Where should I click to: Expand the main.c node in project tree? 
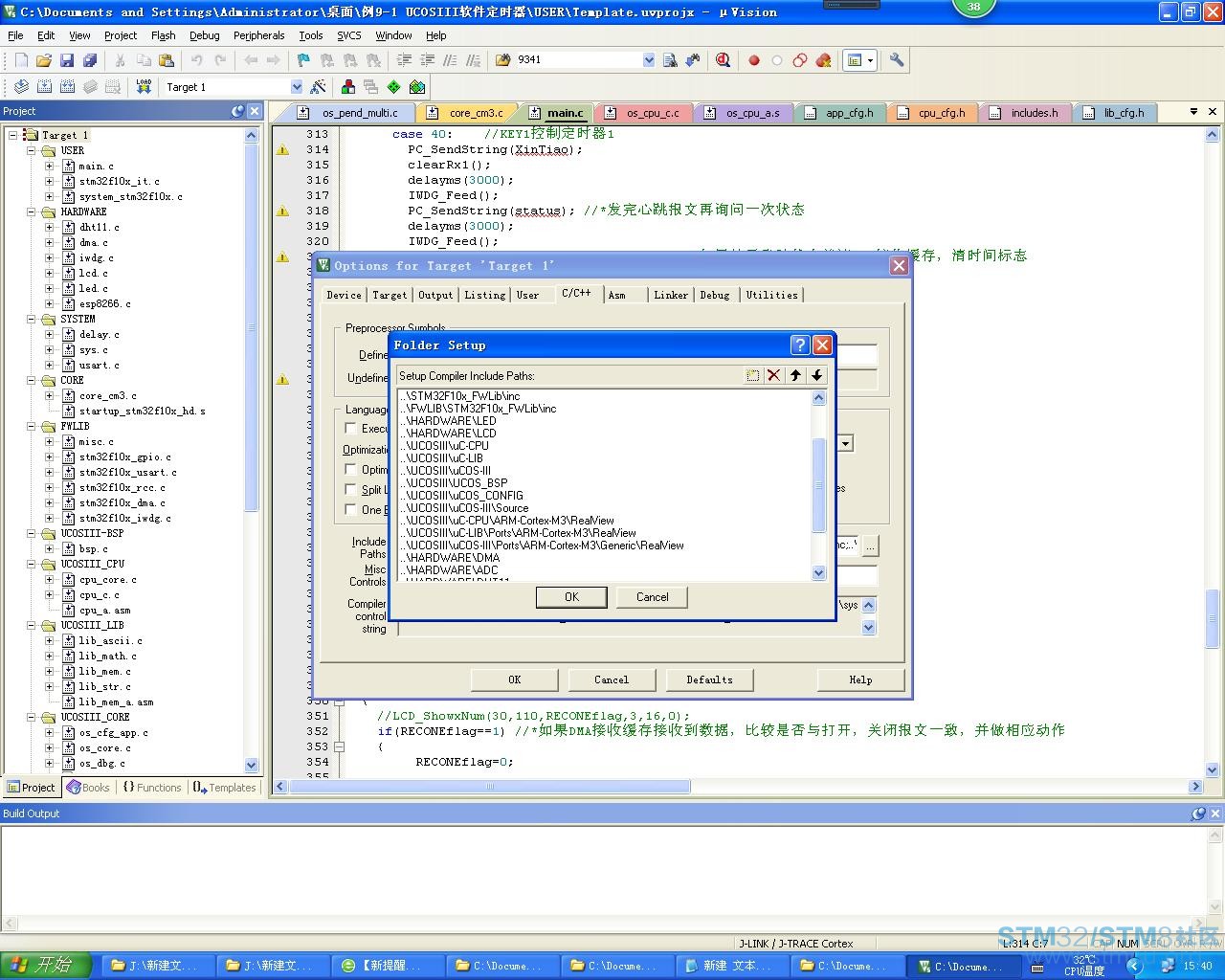pyautogui.click(x=50, y=166)
